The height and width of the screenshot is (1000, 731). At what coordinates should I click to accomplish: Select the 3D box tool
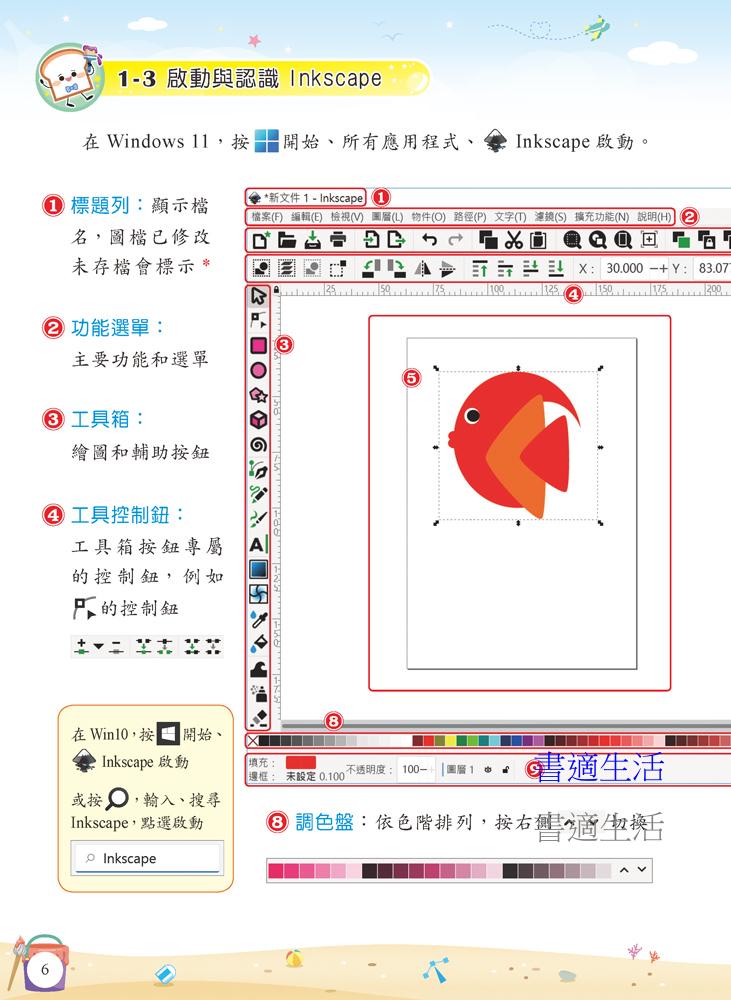(258, 420)
